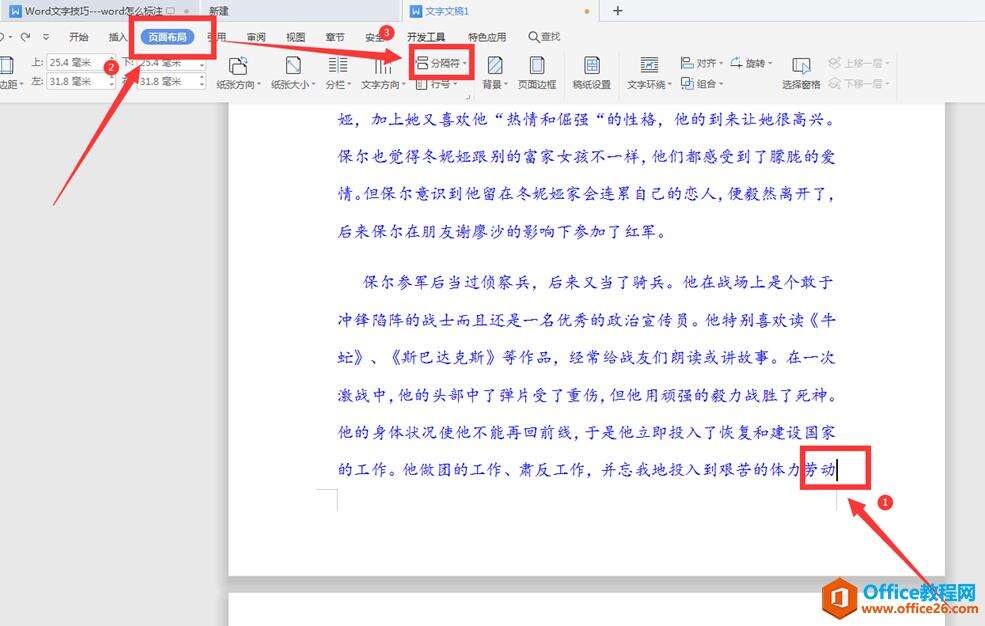Click the 查找 search command

546,35
